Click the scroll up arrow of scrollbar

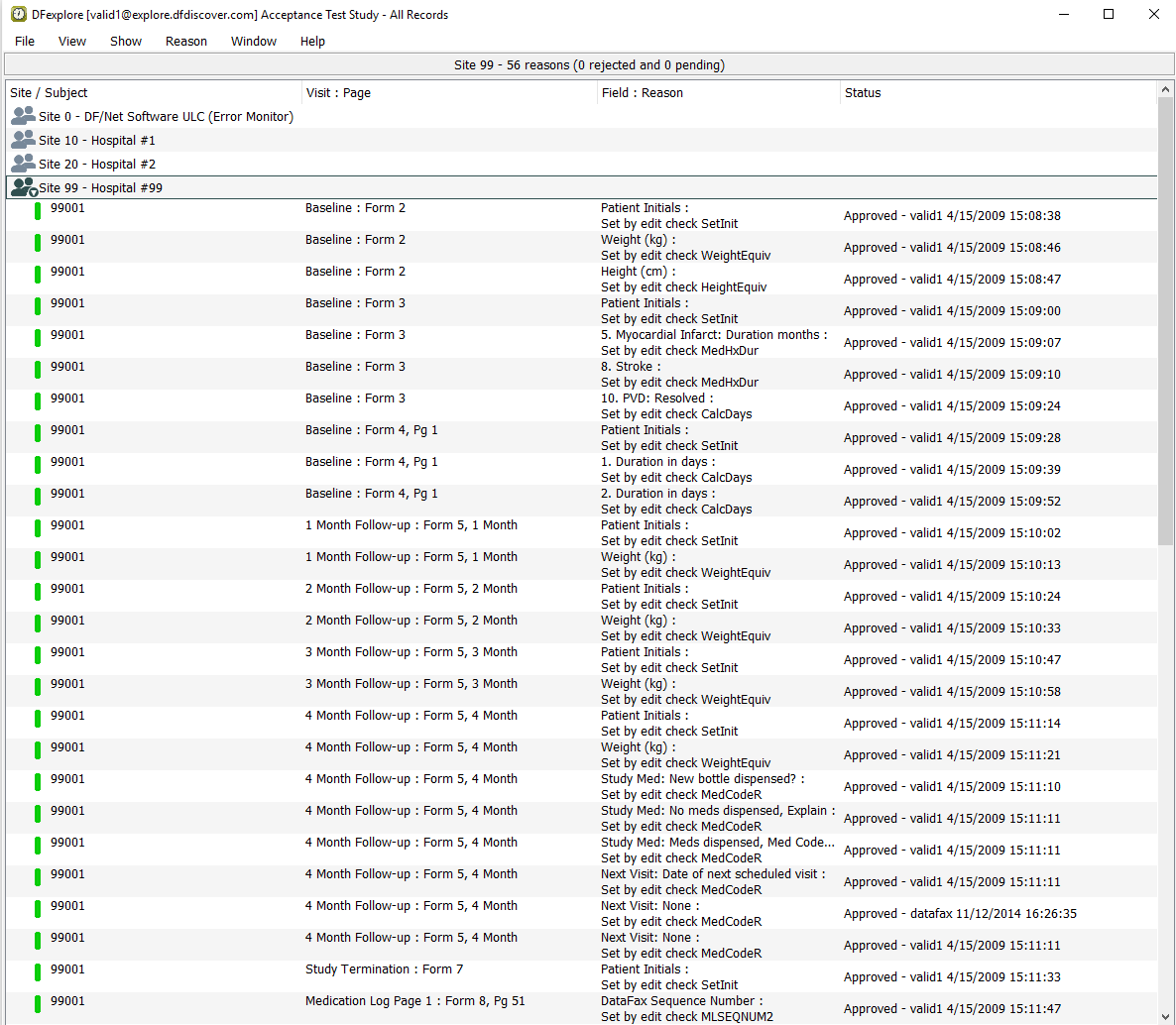[1165, 90]
